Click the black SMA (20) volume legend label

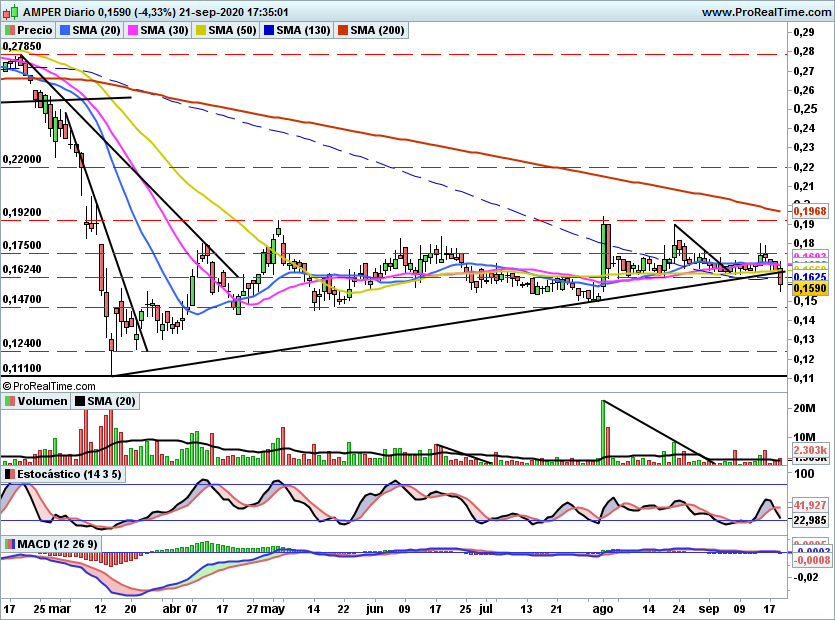point(111,401)
